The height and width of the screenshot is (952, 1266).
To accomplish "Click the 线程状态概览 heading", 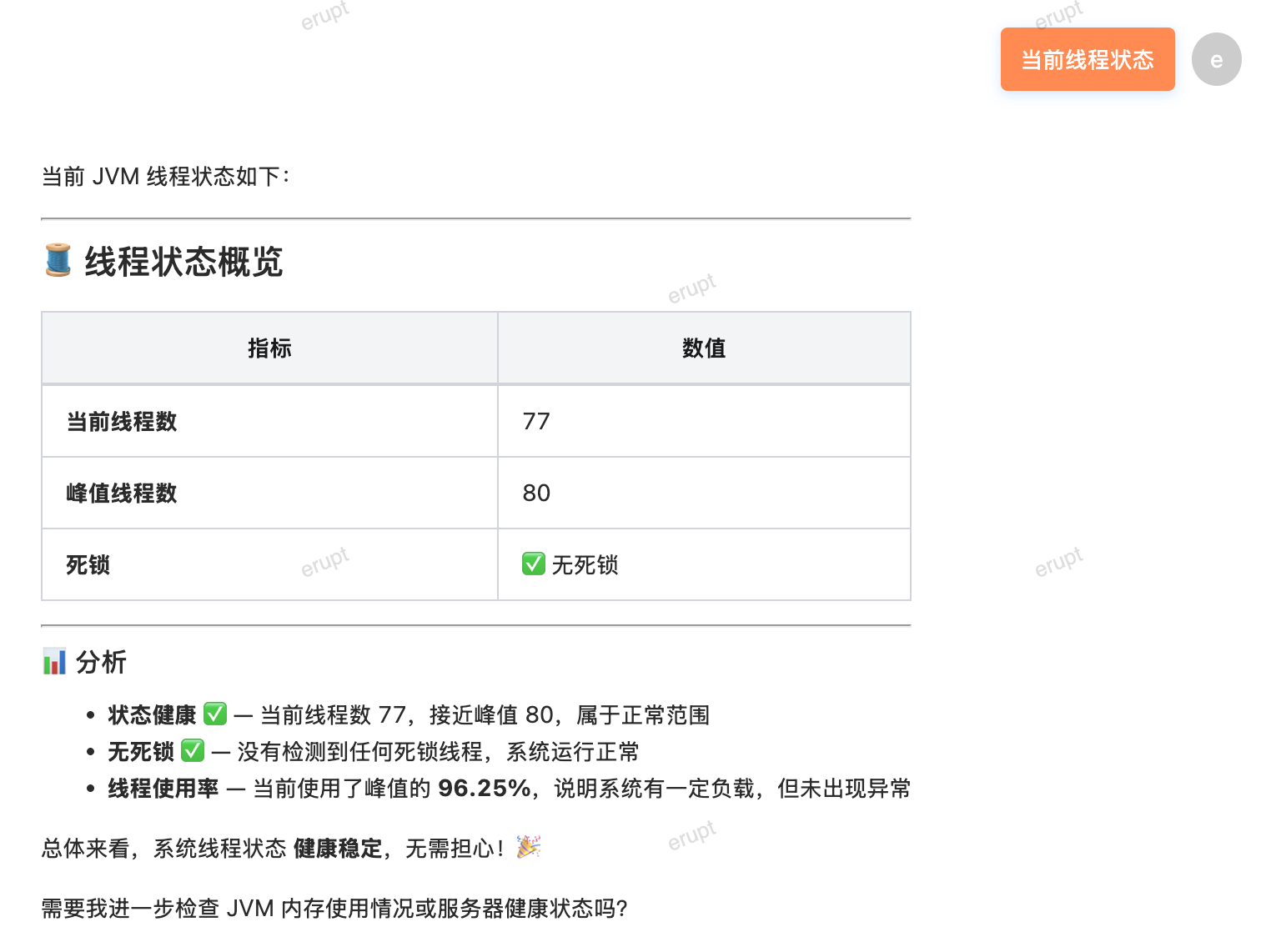I will (183, 262).
